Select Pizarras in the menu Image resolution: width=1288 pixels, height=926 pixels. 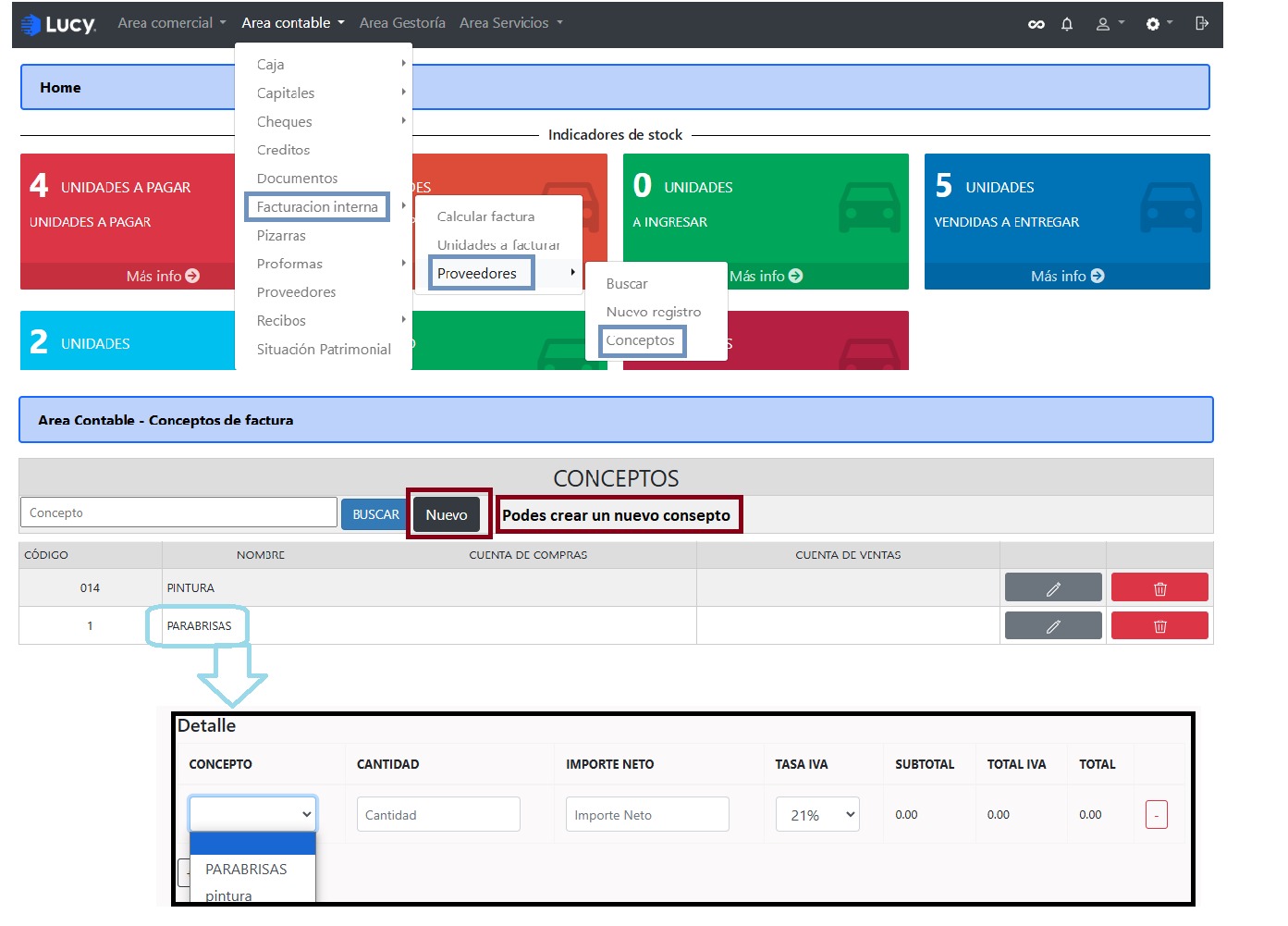click(x=281, y=236)
